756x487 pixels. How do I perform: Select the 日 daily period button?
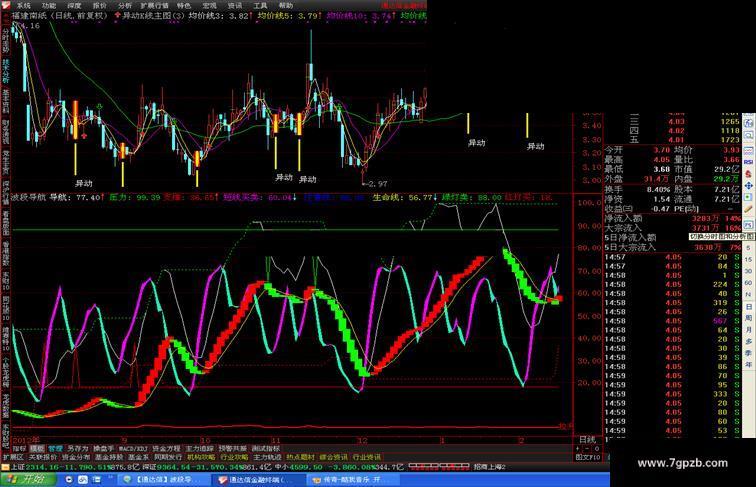click(x=748, y=306)
